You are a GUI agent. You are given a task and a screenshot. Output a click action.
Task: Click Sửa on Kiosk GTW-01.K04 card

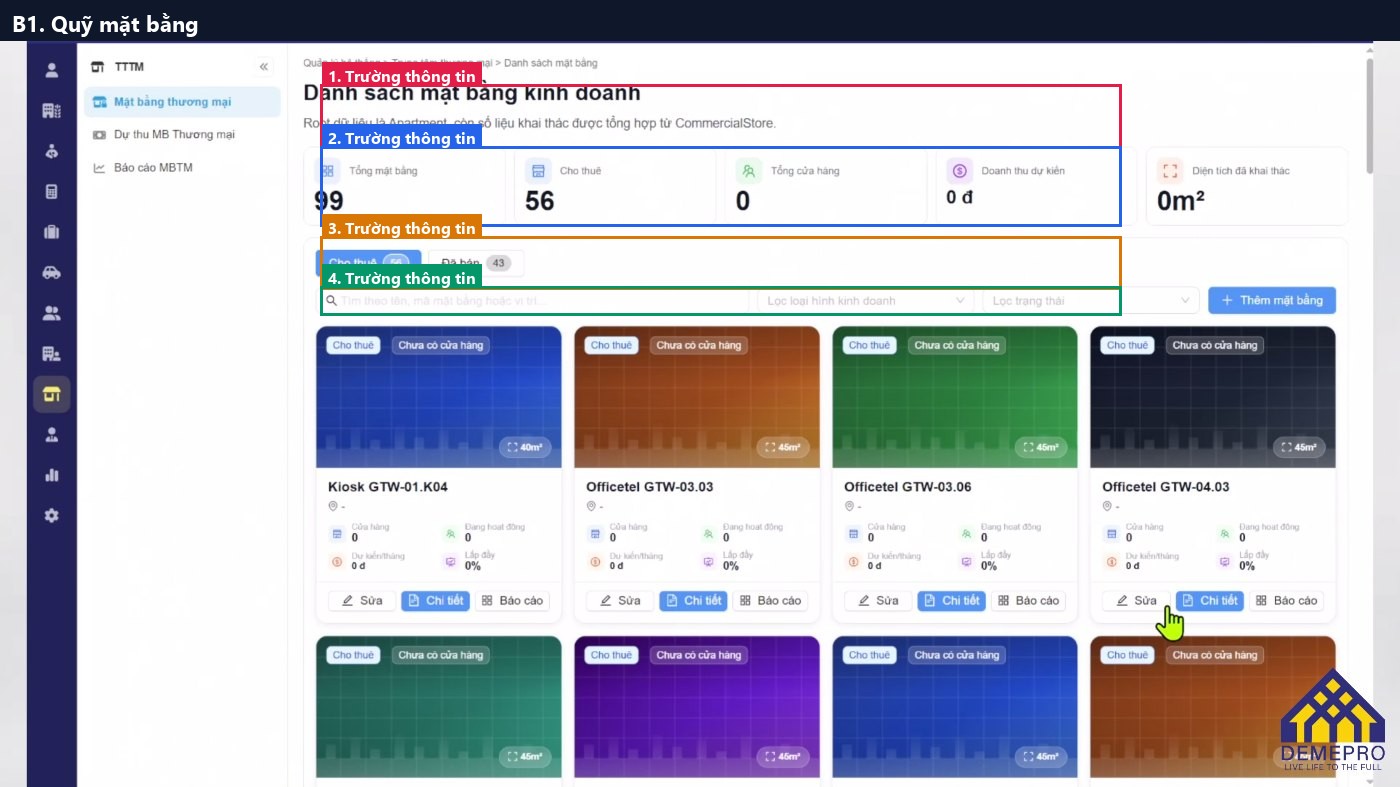tap(362, 600)
